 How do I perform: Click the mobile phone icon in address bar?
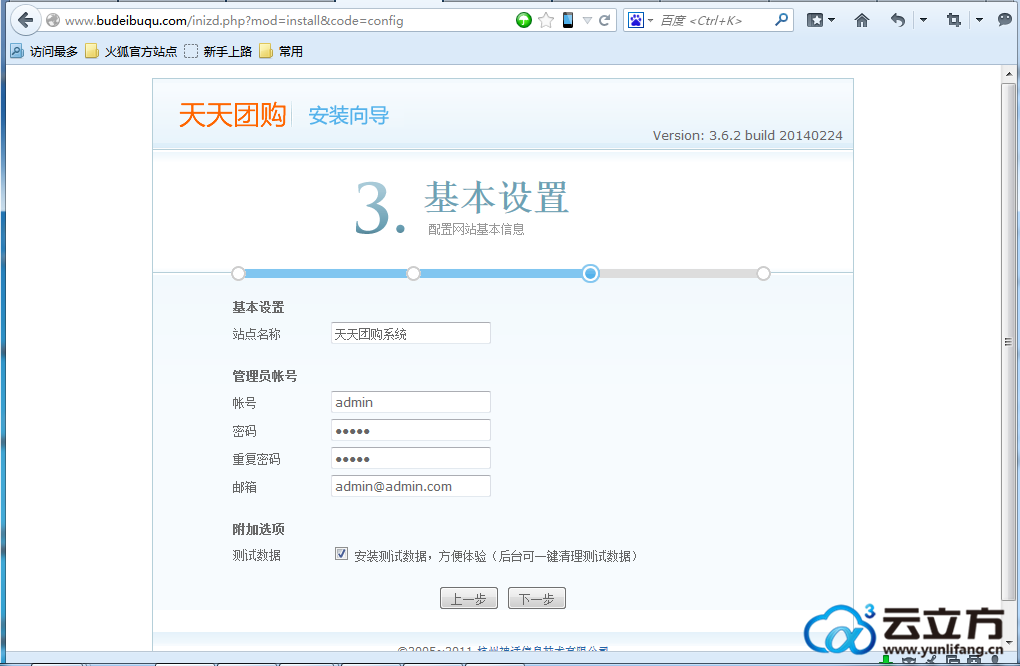[x=568, y=20]
